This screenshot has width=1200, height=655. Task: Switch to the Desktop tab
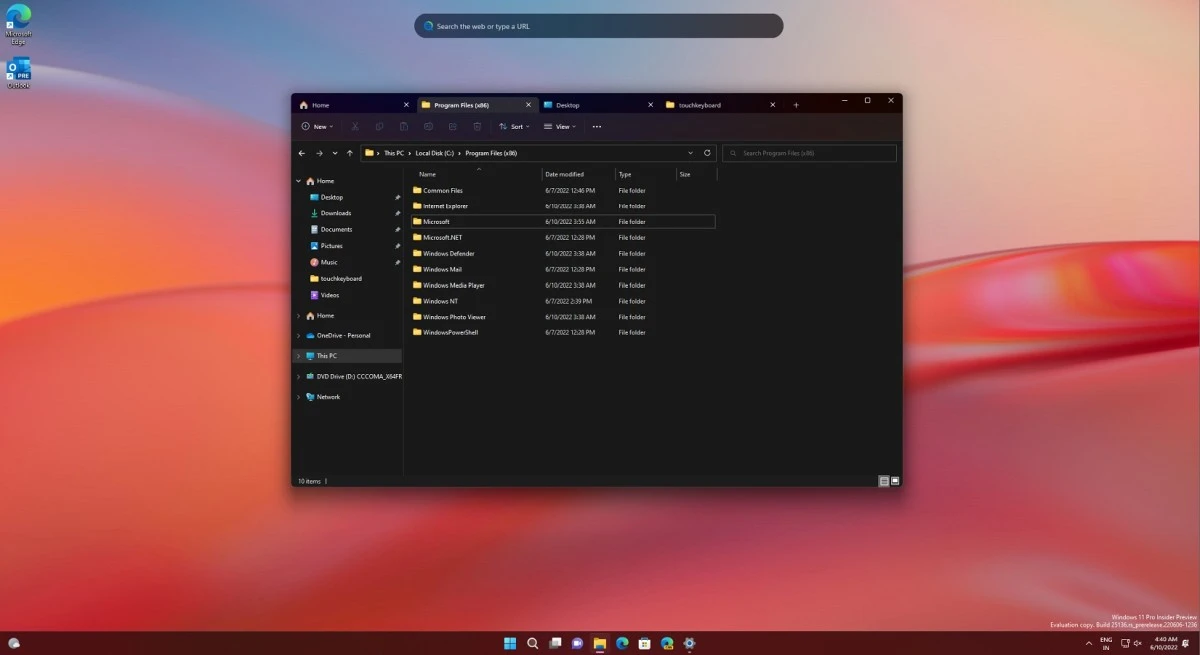[567, 104]
